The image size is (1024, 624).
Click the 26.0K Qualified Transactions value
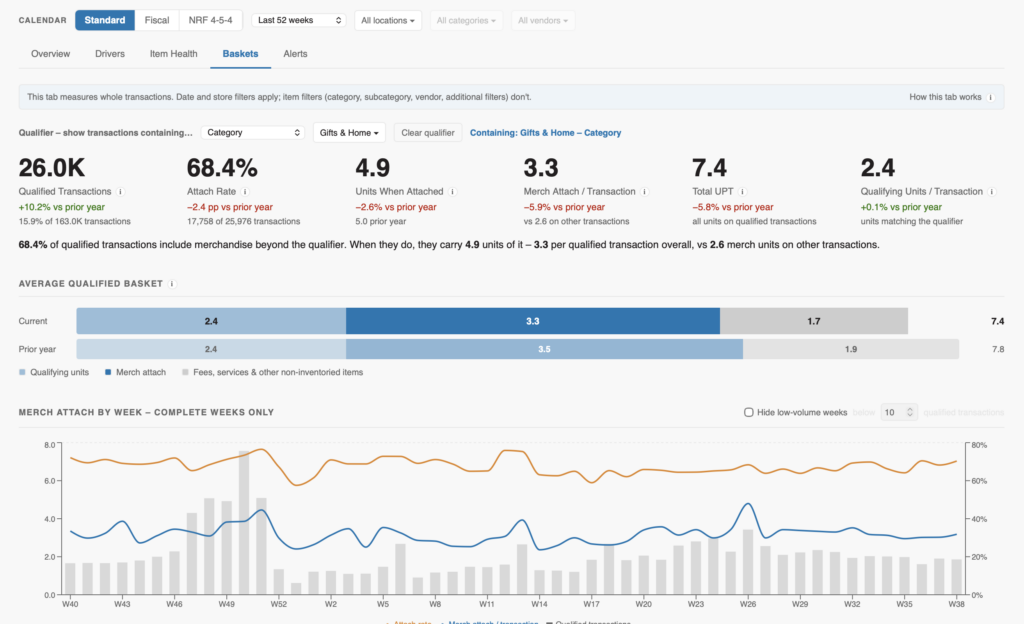(x=52, y=168)
